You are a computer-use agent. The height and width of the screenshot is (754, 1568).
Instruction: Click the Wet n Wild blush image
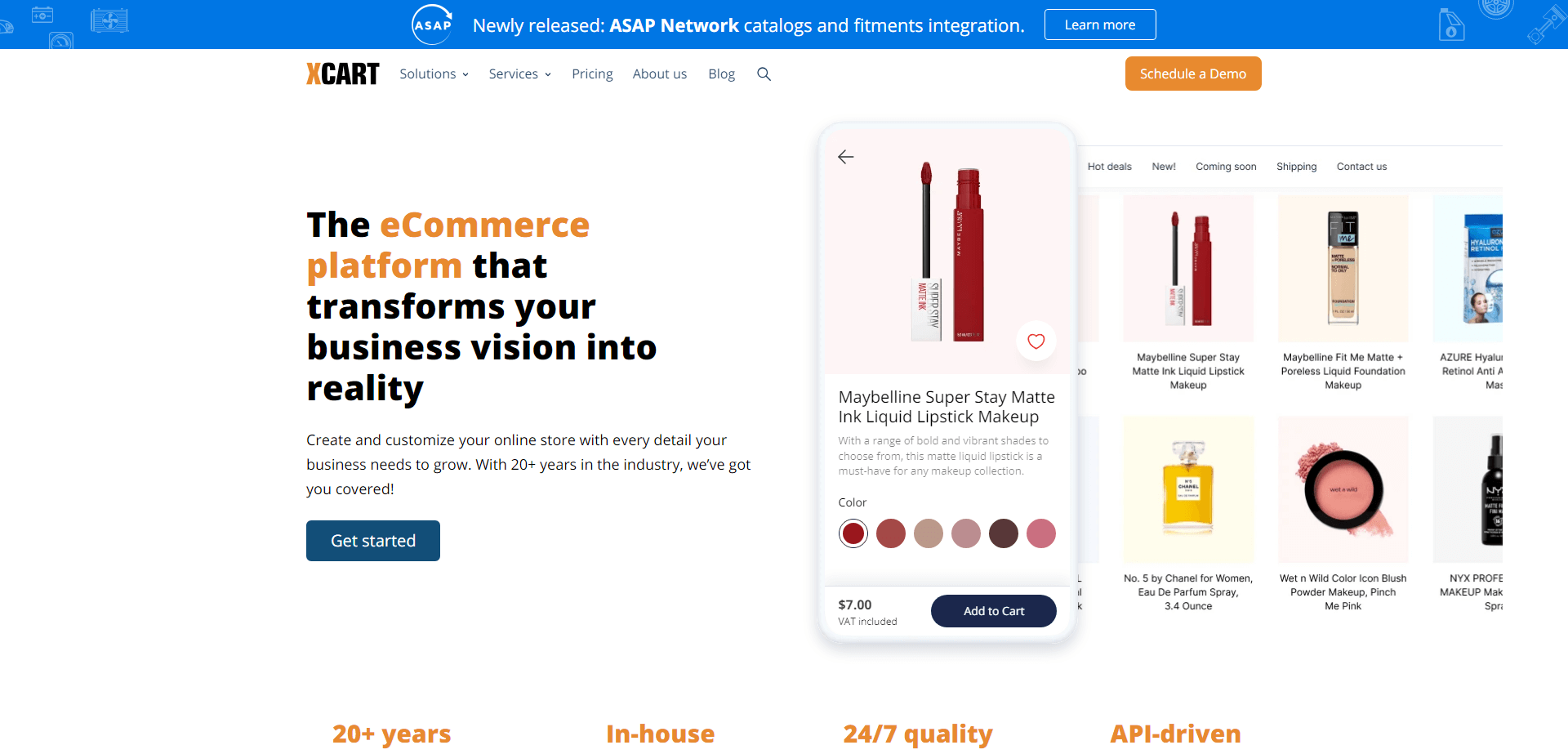[1343, 489]
